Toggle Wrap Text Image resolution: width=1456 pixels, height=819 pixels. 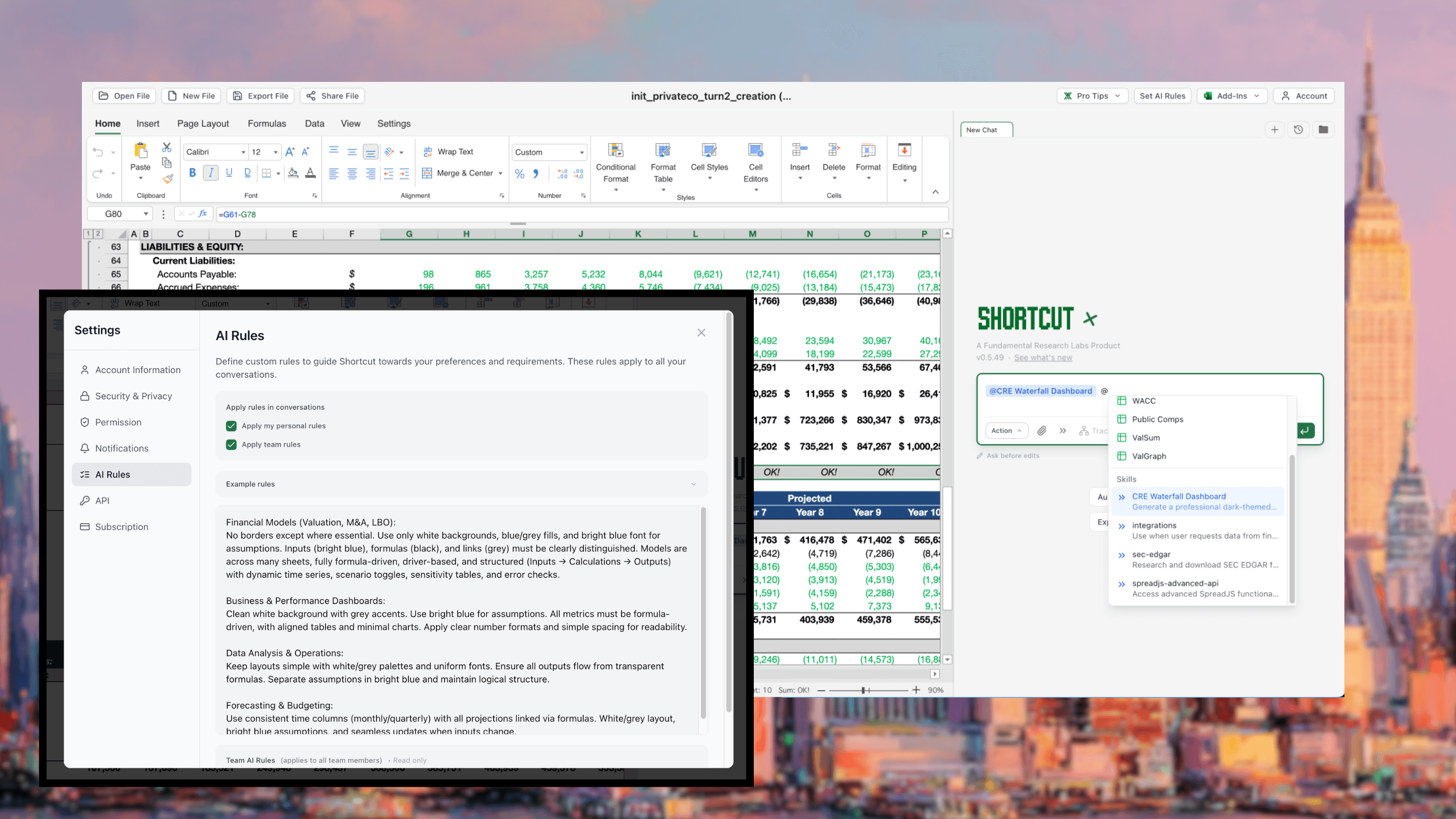click(x=448, y=152)
